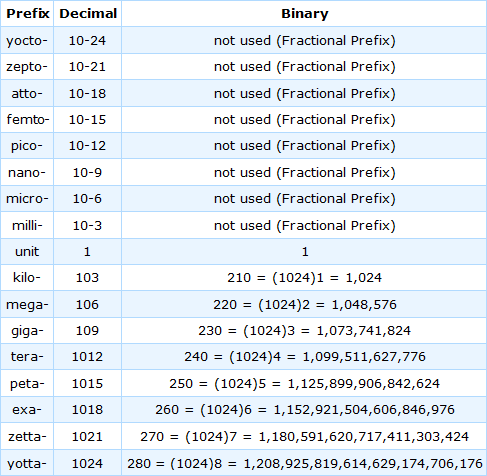Click decimal value 103

tap(88, 278)
